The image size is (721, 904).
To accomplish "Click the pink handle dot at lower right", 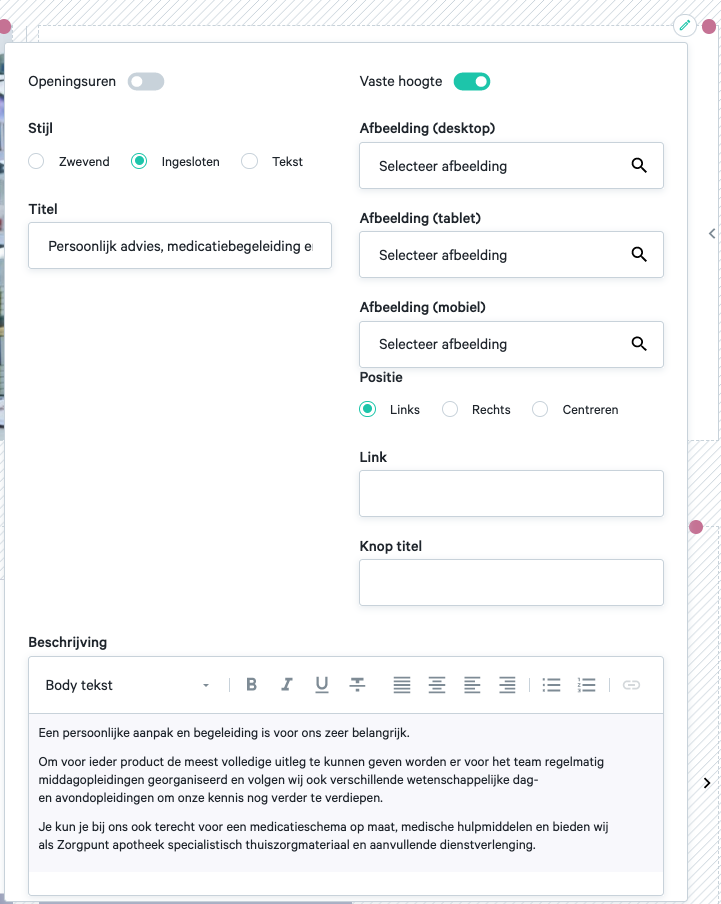I will click(x=696, y=526).
